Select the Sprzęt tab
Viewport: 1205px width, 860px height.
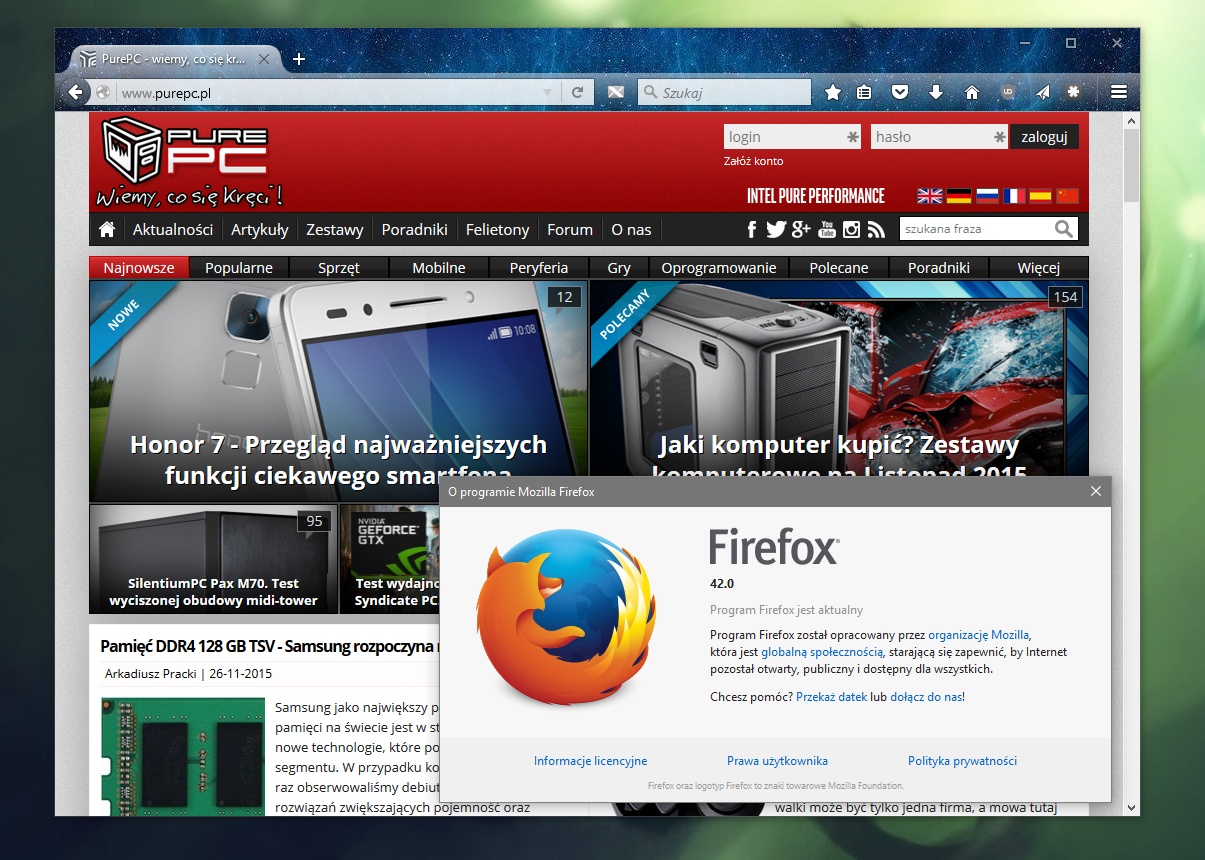tap(339, 267)
